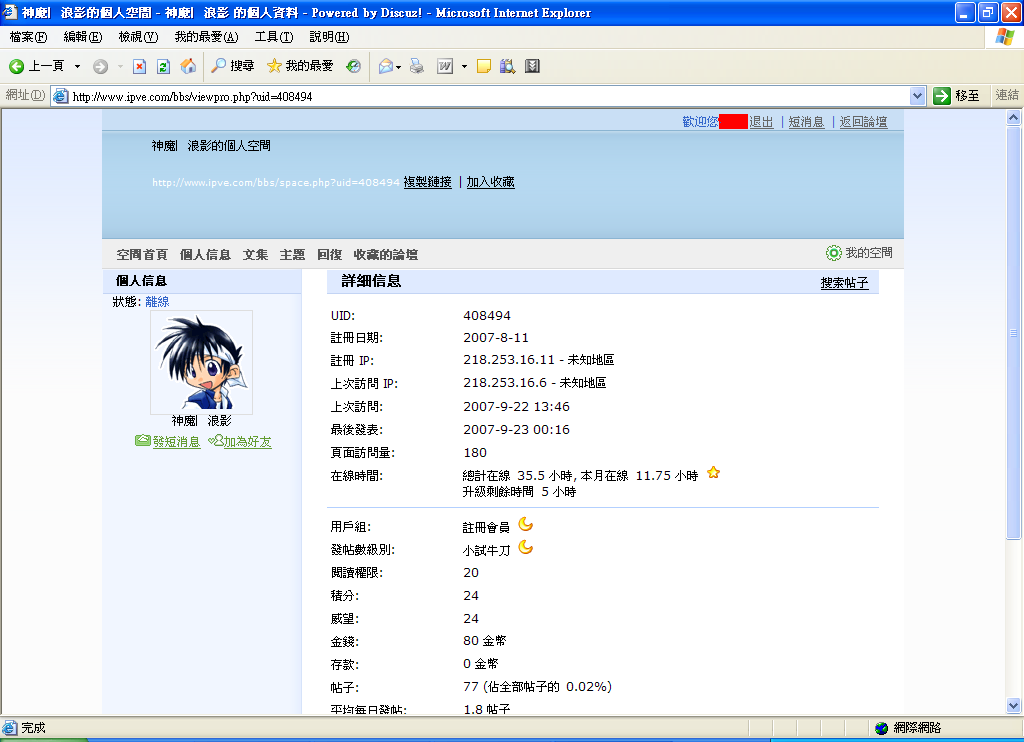Click the address bar URL field
The width and height of the screenshot is (1024, 742).
click(x=480, y=96)
